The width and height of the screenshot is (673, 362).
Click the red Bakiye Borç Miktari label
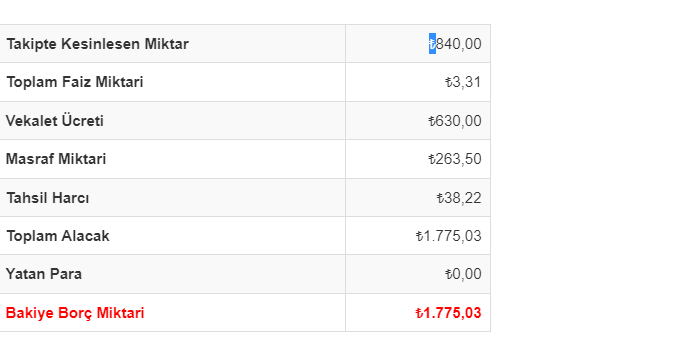(75, 313)
